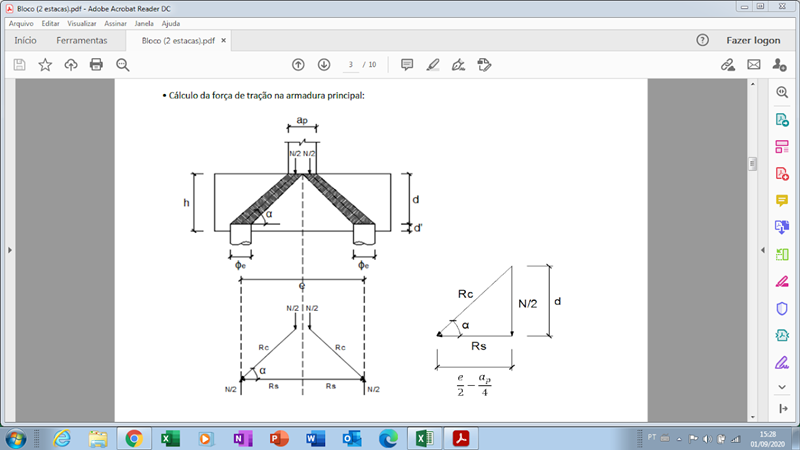Expand the left navigation pane arrow
Viewport: 800px width, 450px height.
(x=10, y=250)
